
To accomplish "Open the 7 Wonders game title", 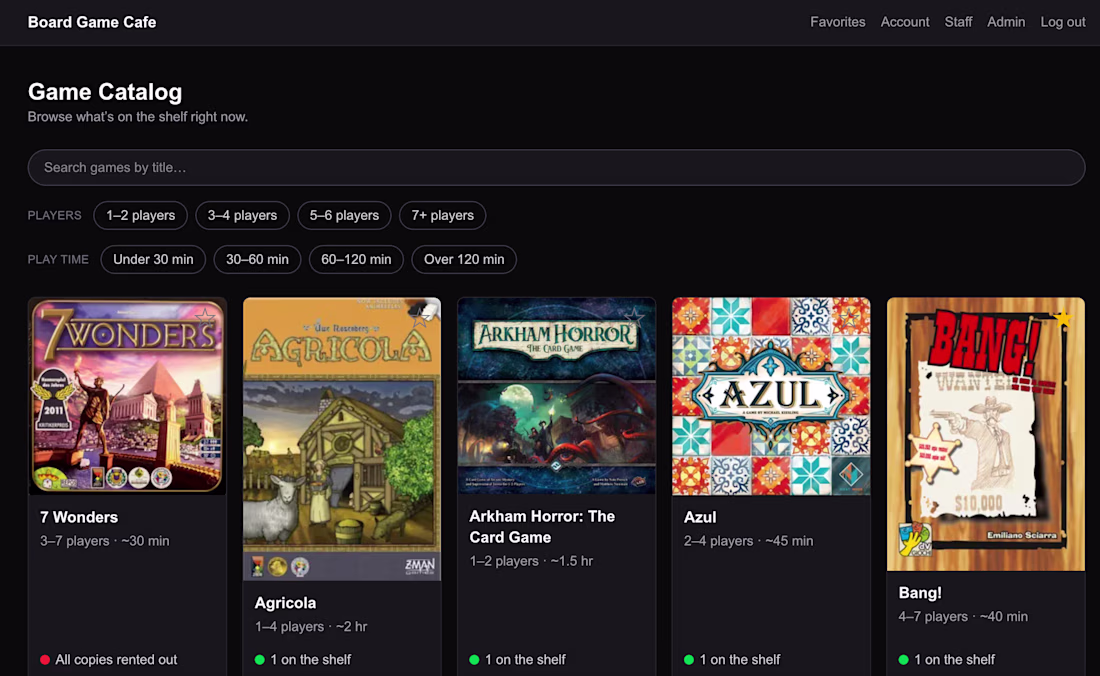I will tap(79, 518).
